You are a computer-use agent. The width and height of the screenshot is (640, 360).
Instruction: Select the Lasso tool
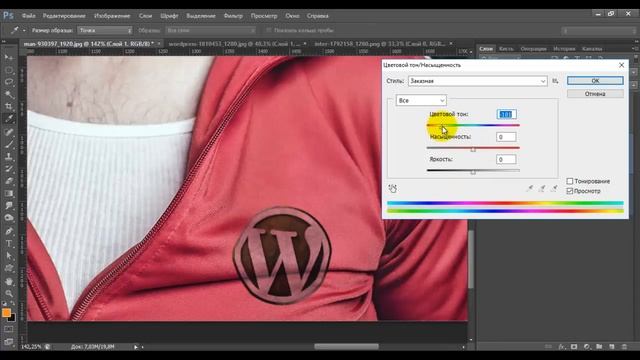click(x=9, y=82)
